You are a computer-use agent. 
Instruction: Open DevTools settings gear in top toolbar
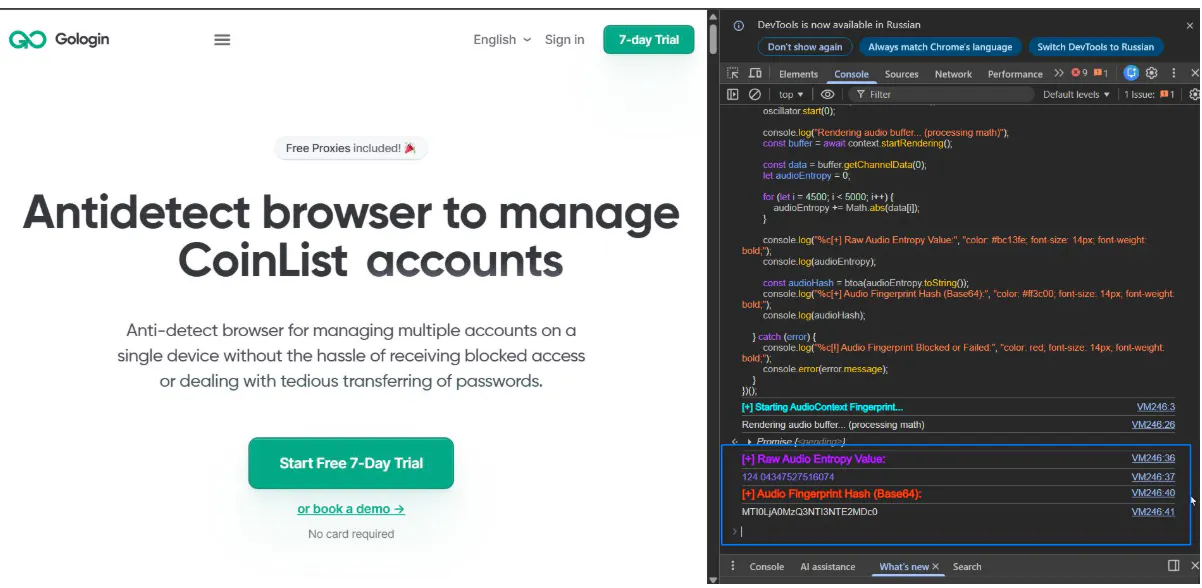(x=1152, y=73)
